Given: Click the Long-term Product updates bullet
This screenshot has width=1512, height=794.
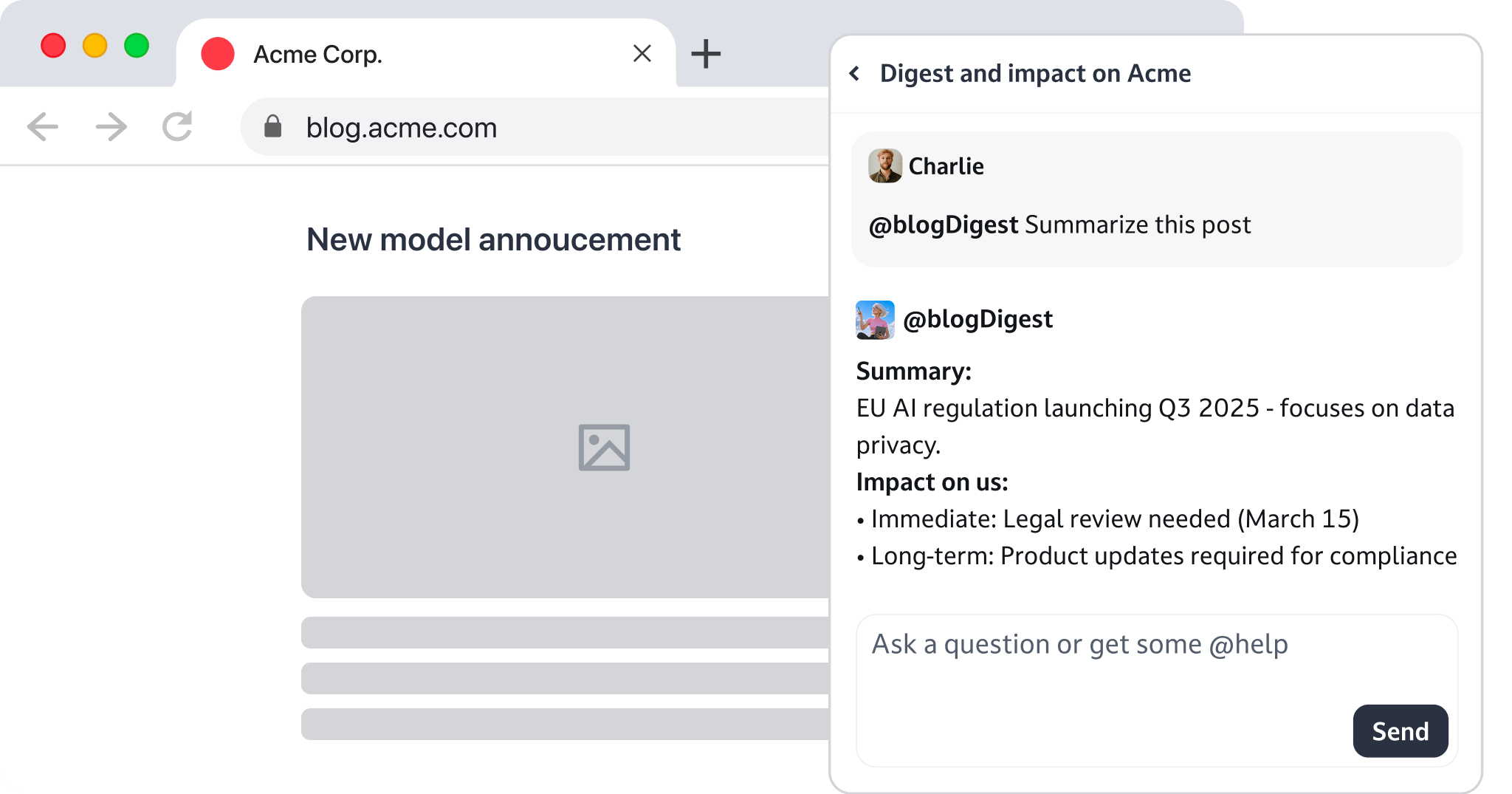Looking at the screenshot, I should [x=1157, y=555].
